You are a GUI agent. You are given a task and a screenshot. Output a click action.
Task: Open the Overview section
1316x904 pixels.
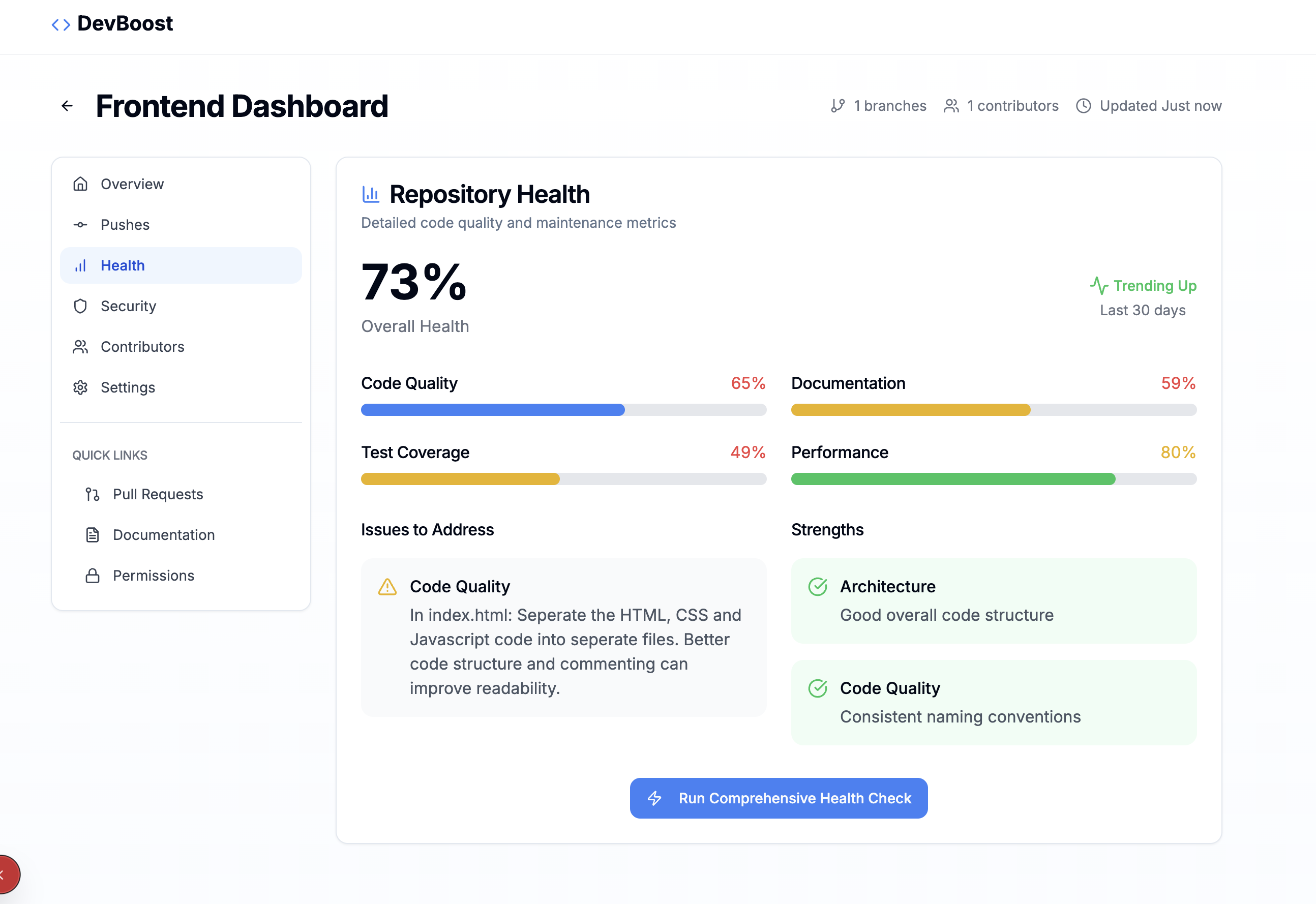(131, 184)
